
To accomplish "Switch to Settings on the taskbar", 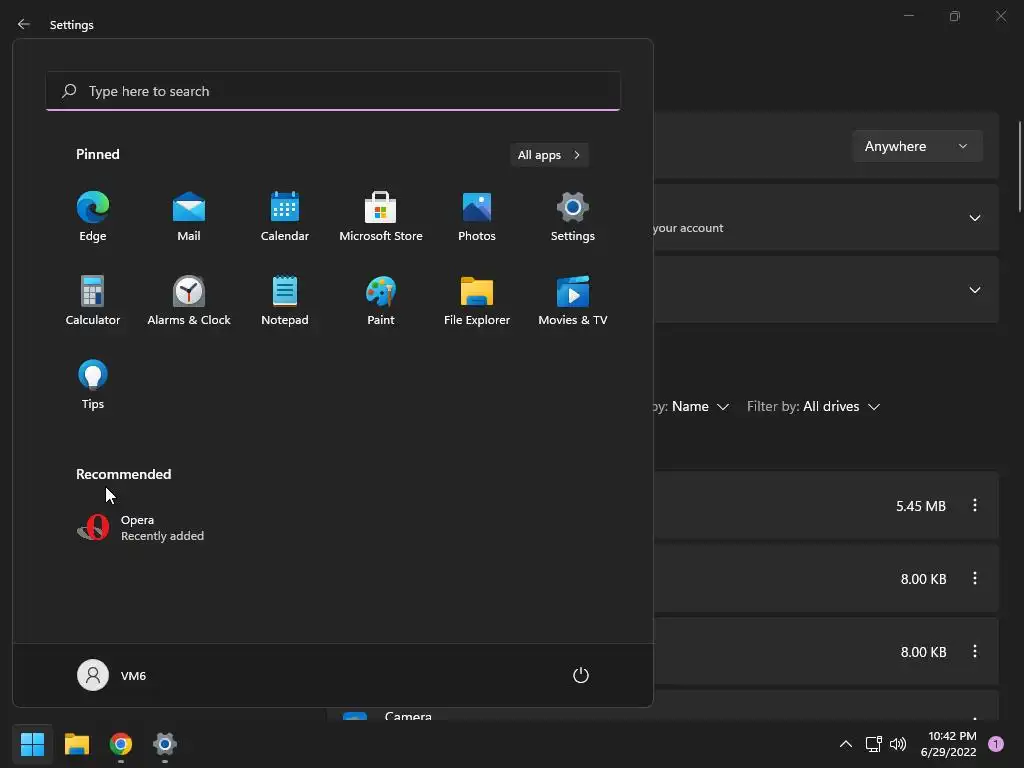I will click(x=165, y=744).
